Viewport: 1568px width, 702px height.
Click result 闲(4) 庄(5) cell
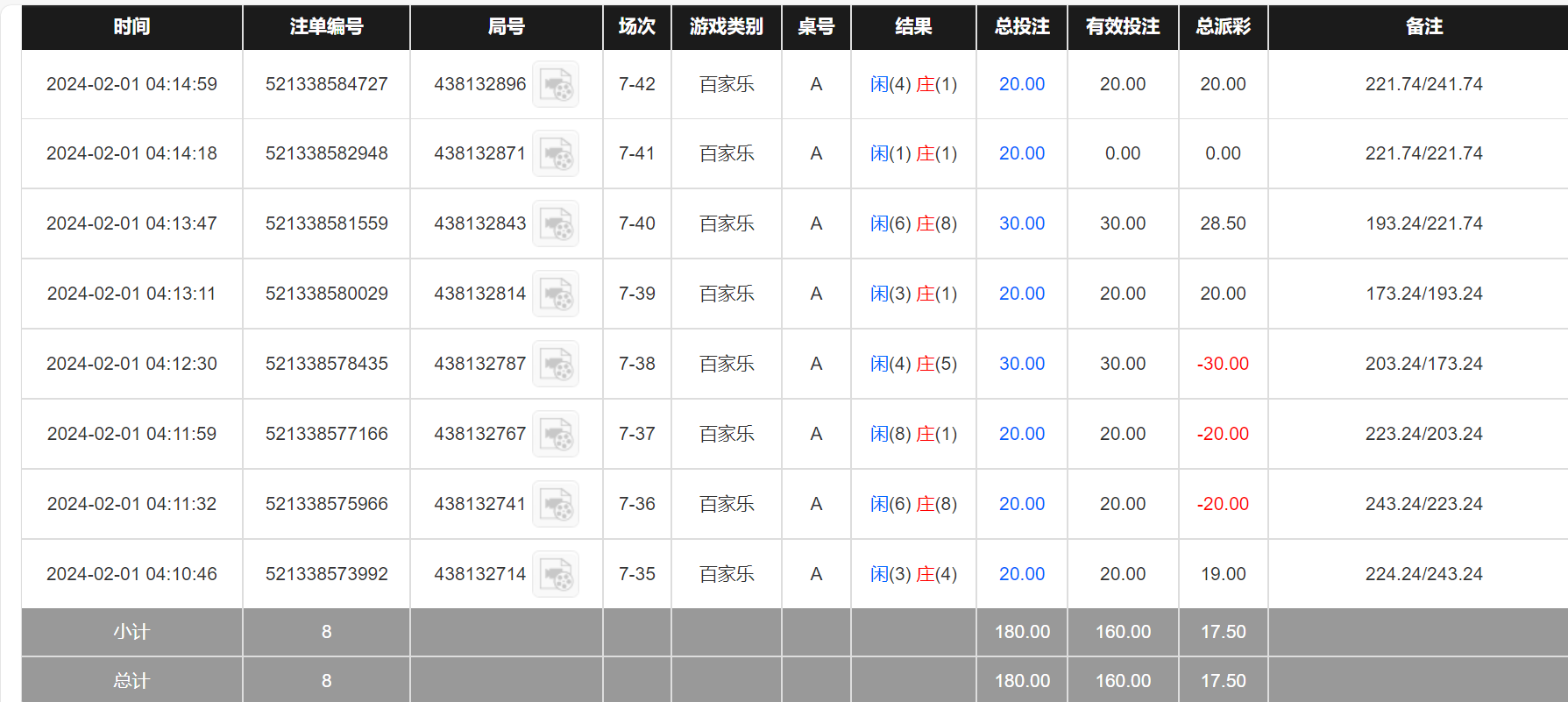click(913, 364)
